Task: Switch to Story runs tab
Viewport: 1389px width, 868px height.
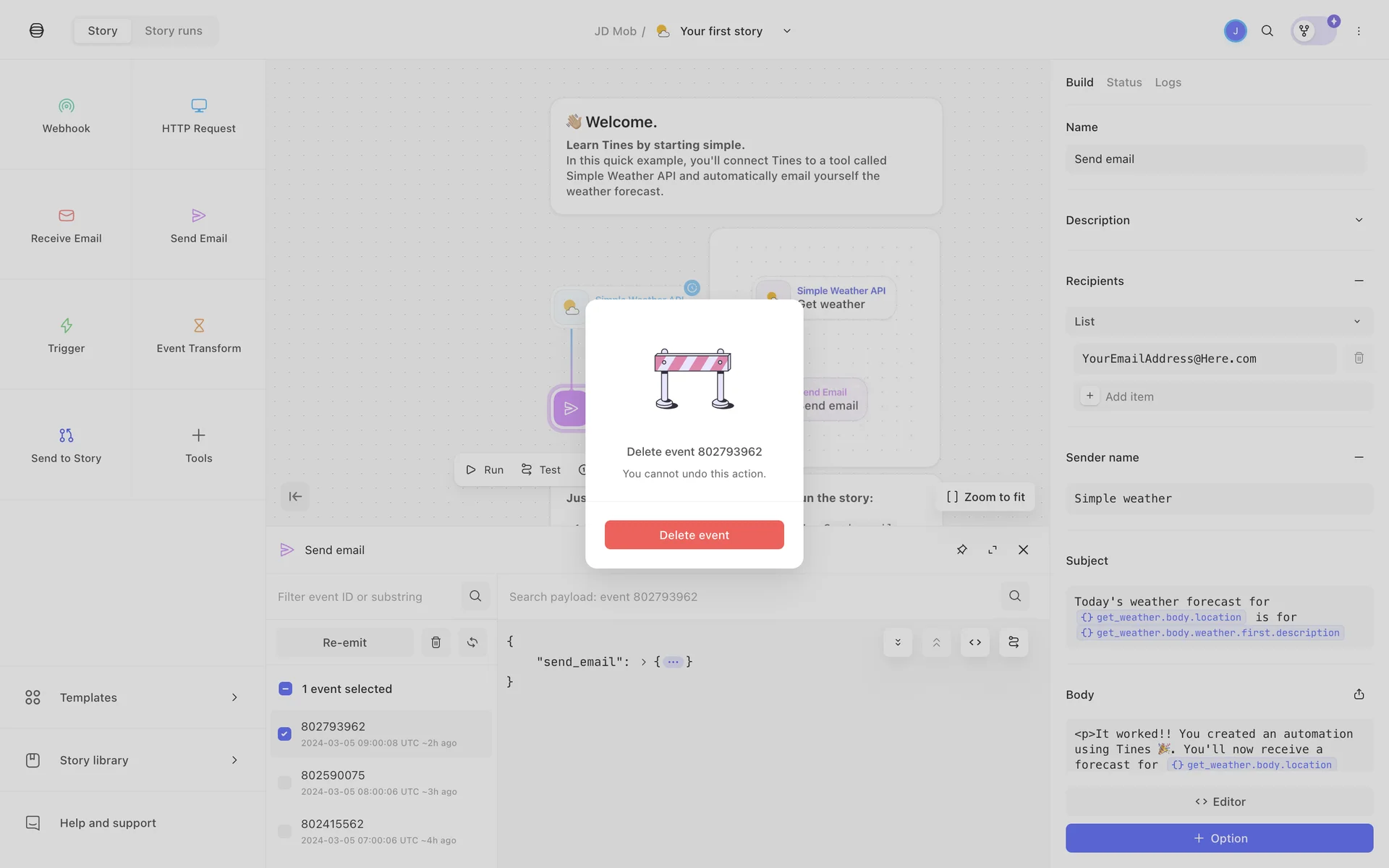Action: [x=174, y=31]
